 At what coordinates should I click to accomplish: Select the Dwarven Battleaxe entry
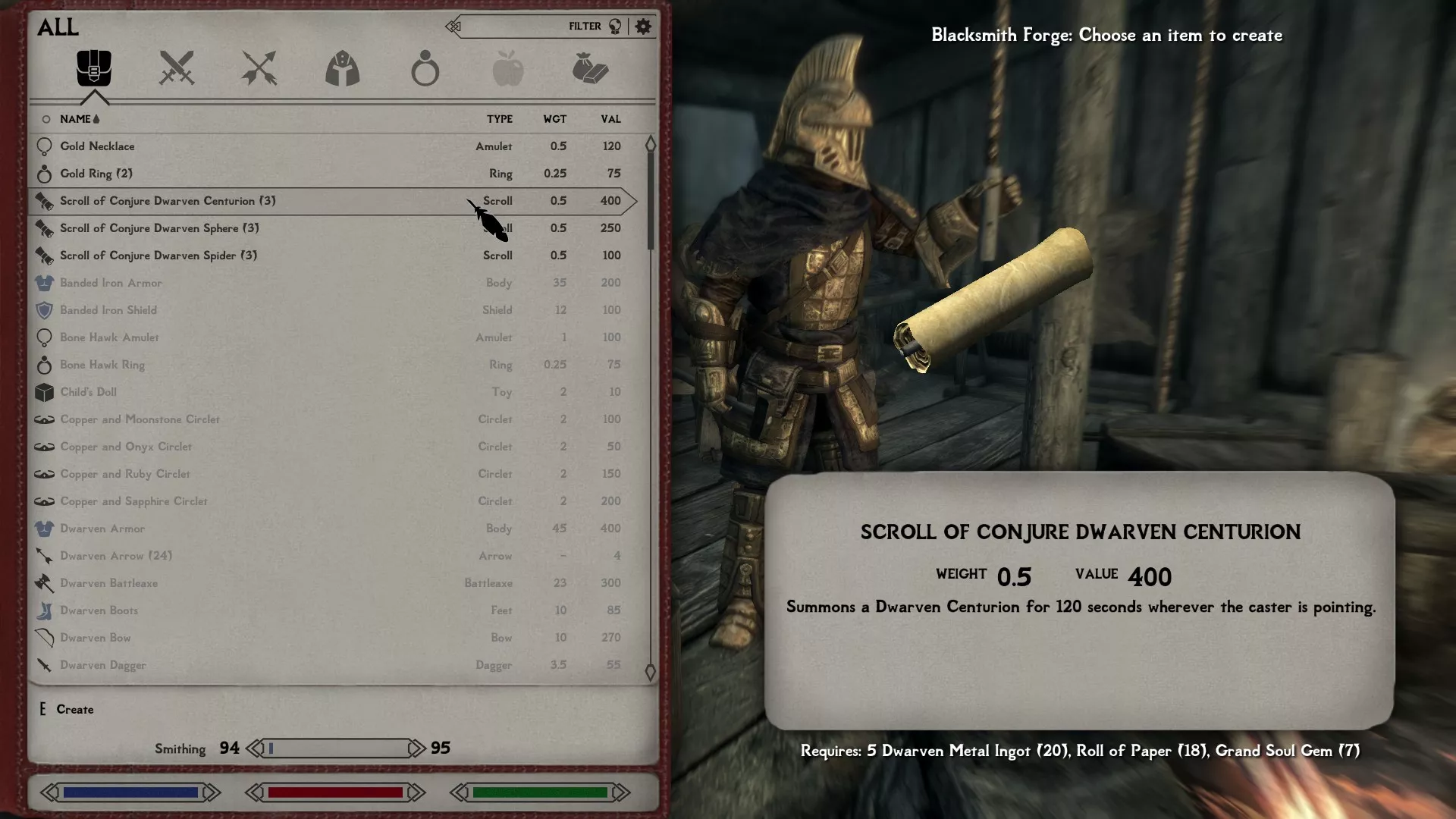click(332, 583)
